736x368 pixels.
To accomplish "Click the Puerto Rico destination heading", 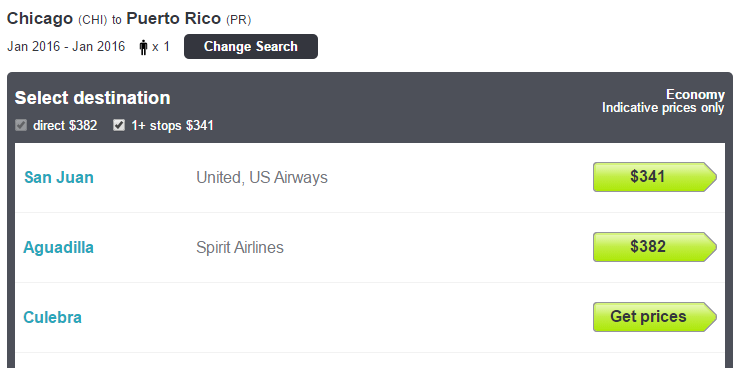I will [174, 19].
